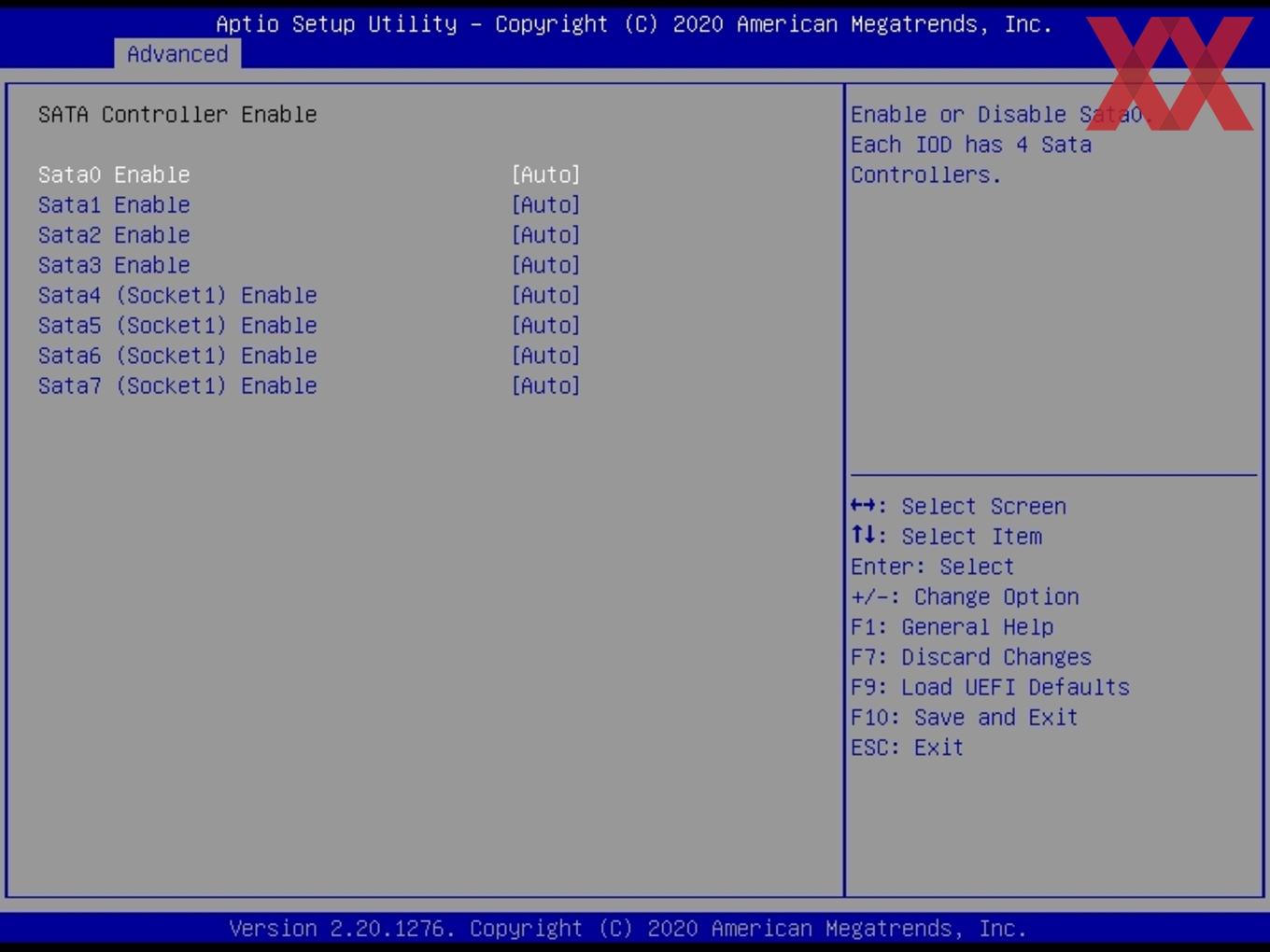Select the Sata3 Enable label

pos(114,265)
